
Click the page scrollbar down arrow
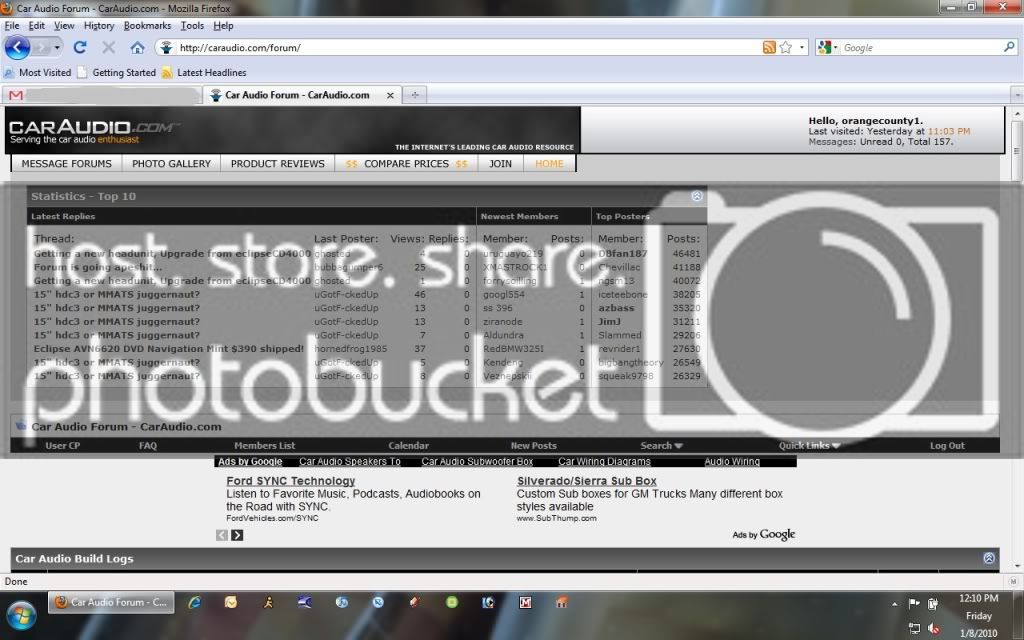(1017, 566)
